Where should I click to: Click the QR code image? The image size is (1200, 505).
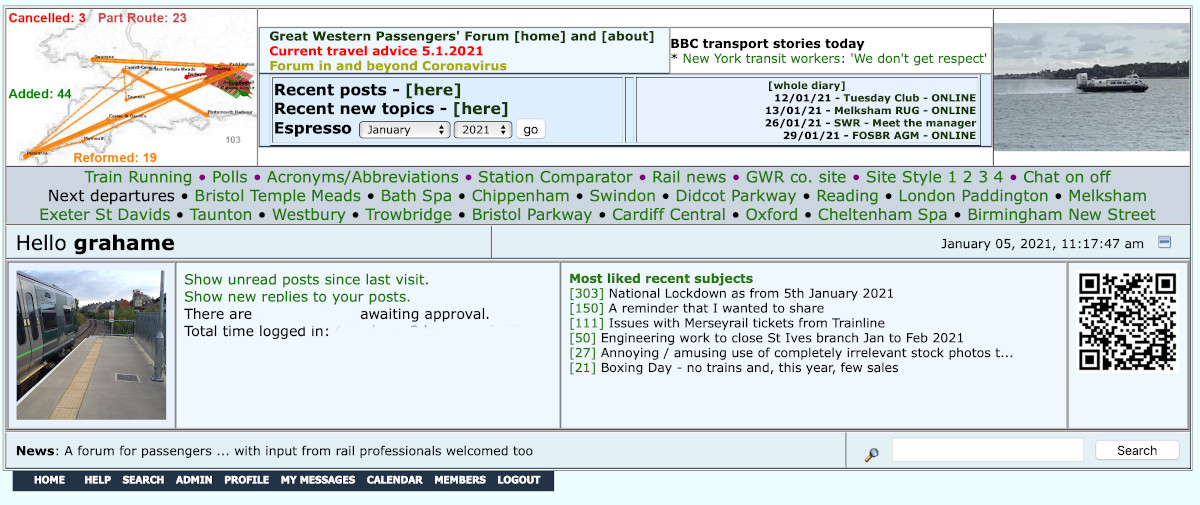click(1126, 322)
